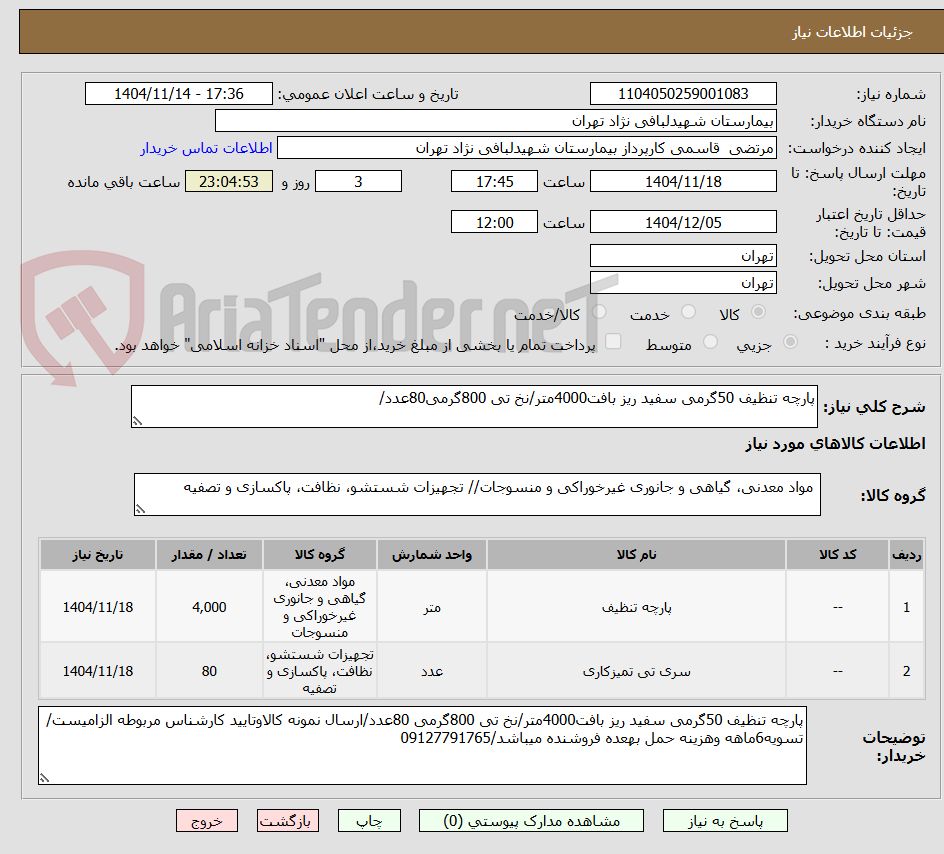Grab resize handle of توضیحات خریدار textarea
Image resolution: width=944 pixels, height=854 pixels.
(44, 778)
